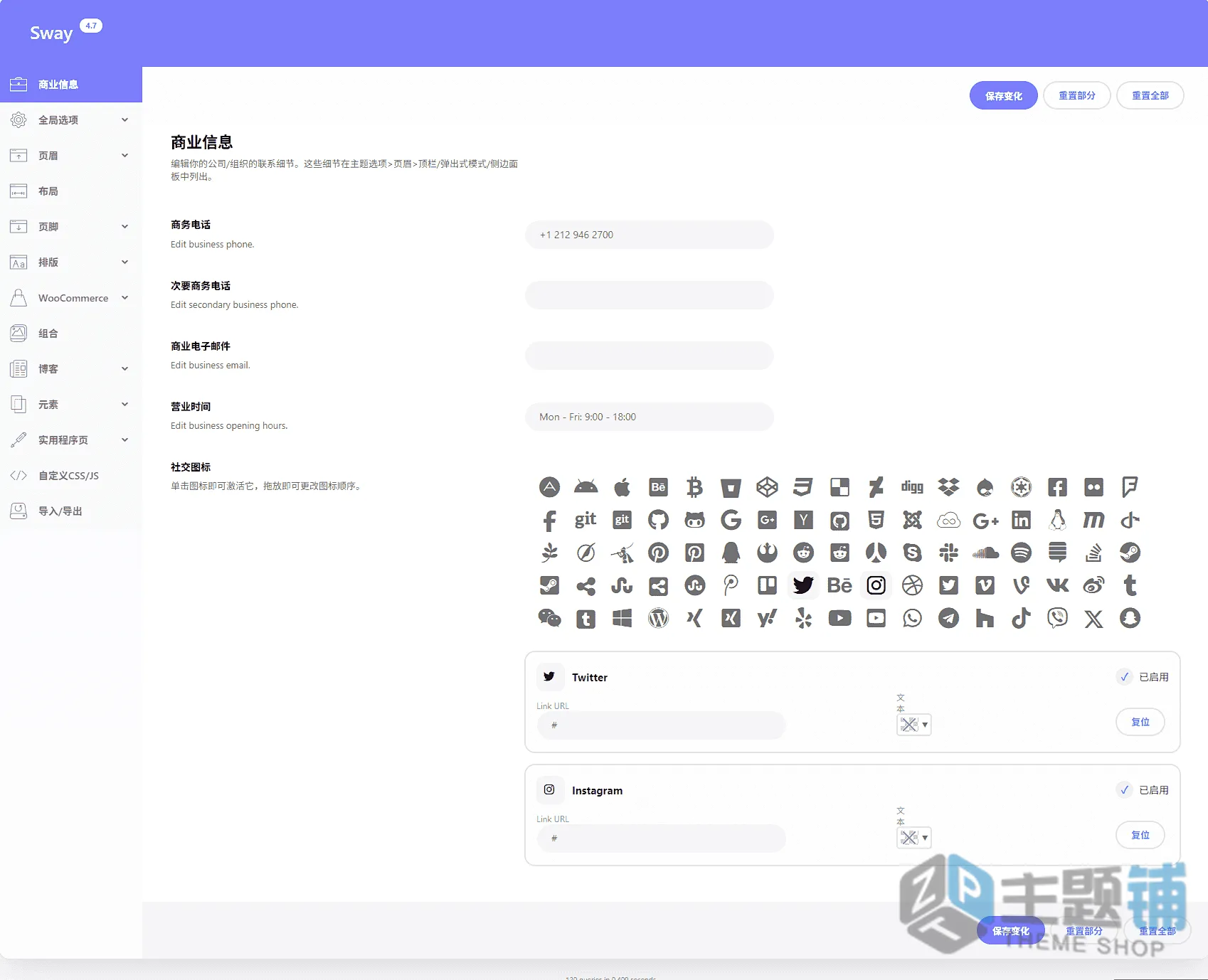This screenshot has height=980, width=1208.
Task: Focus the 商业电子邮件 input field
Action: (649, 356)
